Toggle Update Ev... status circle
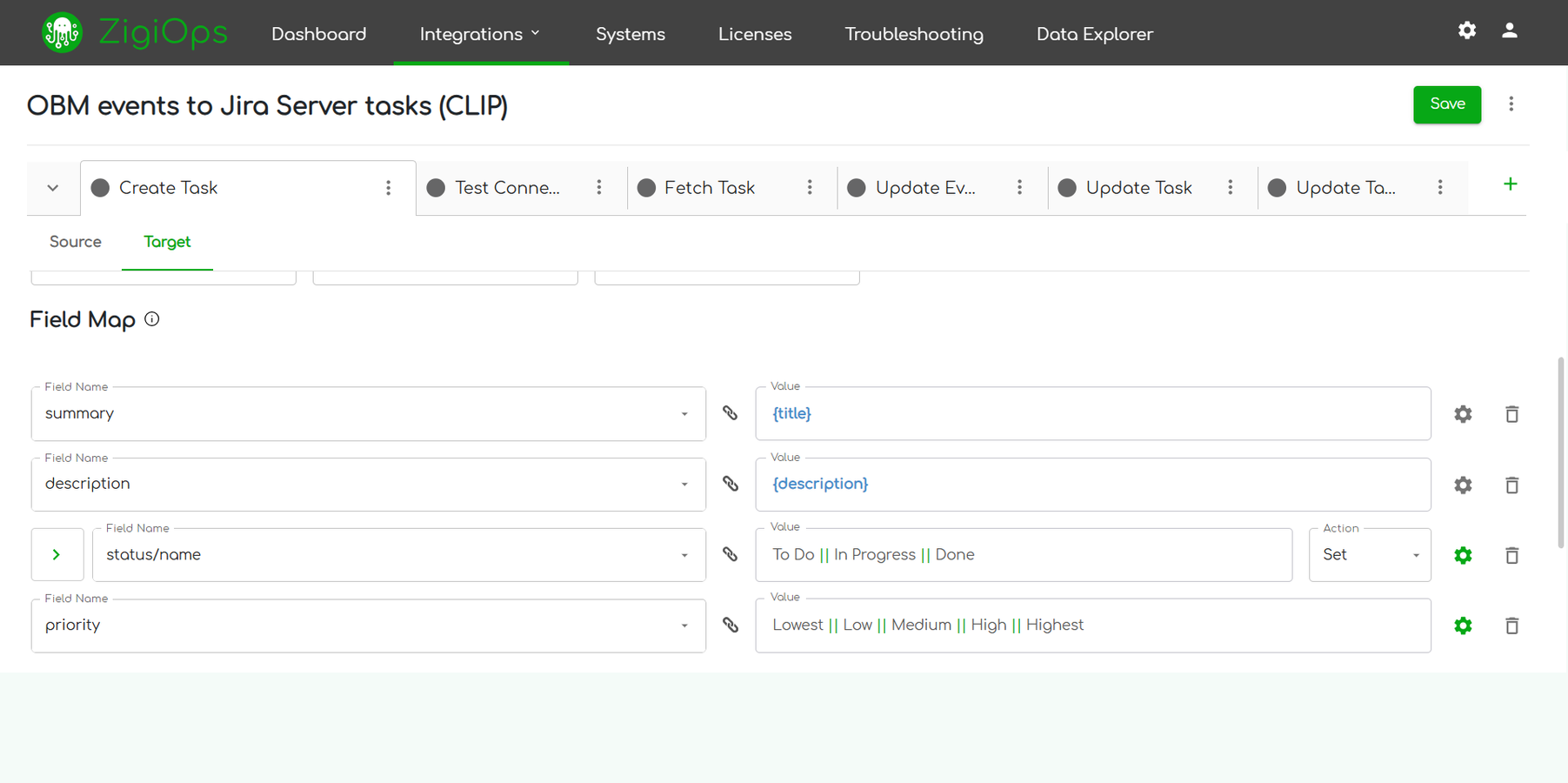Screen dimensions: 1568x783 [857, 188]
